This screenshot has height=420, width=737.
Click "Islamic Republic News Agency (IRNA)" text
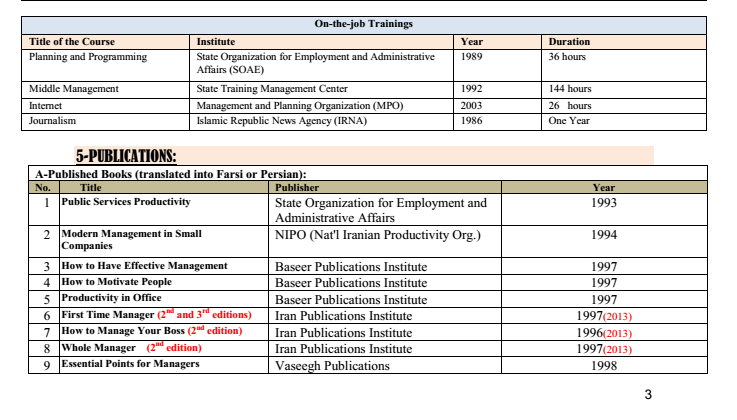tap(283, 121)
